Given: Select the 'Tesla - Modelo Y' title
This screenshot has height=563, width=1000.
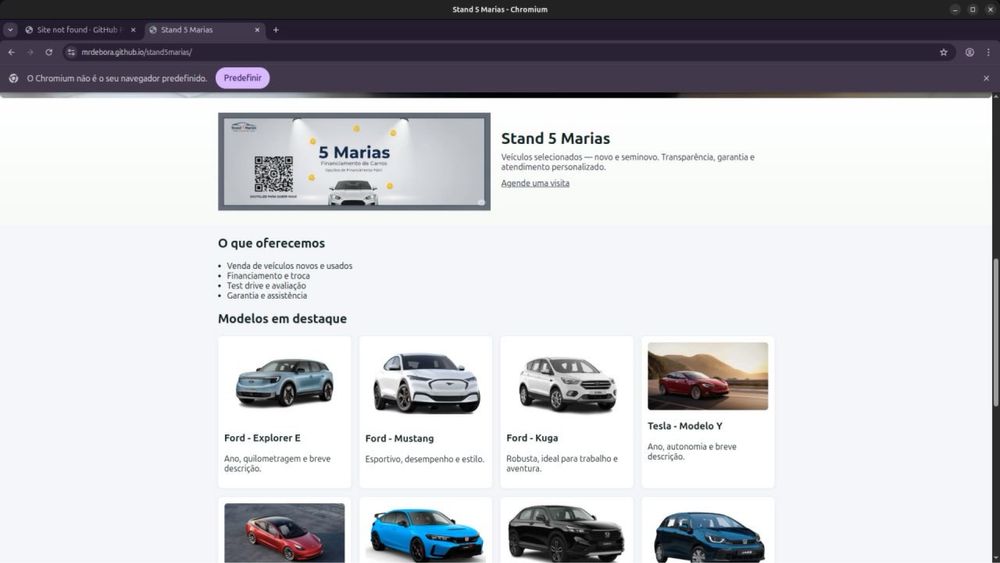Looking at the screenshot, I should [x=685, y=426].
